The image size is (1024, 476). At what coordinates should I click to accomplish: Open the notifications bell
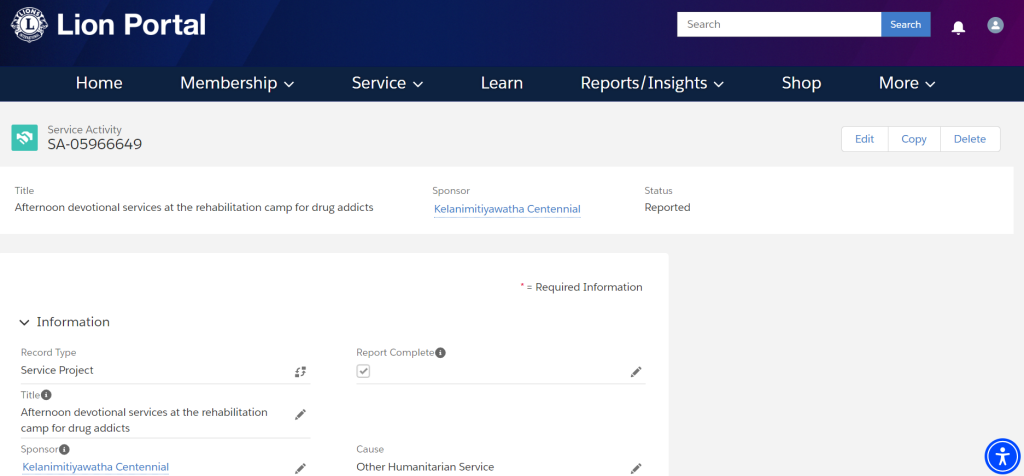[x=958, y=27]
